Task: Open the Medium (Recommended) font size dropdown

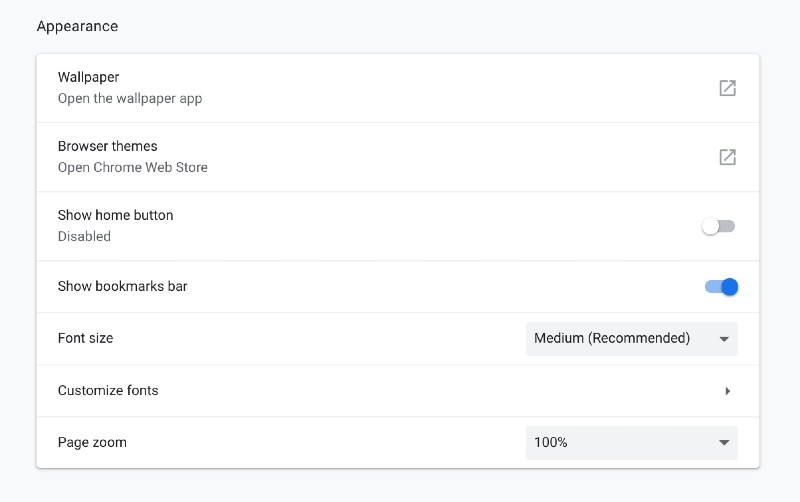Action: pyautogui.click(x=632, y=339)
